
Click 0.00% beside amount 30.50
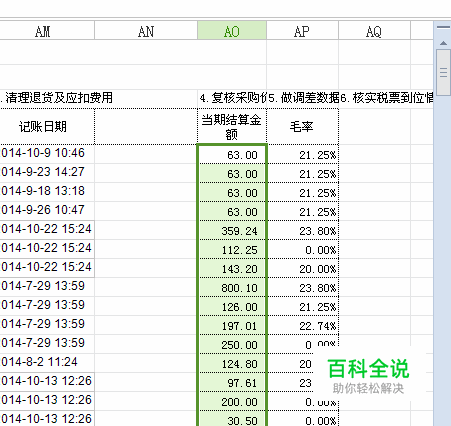point(302,419)
